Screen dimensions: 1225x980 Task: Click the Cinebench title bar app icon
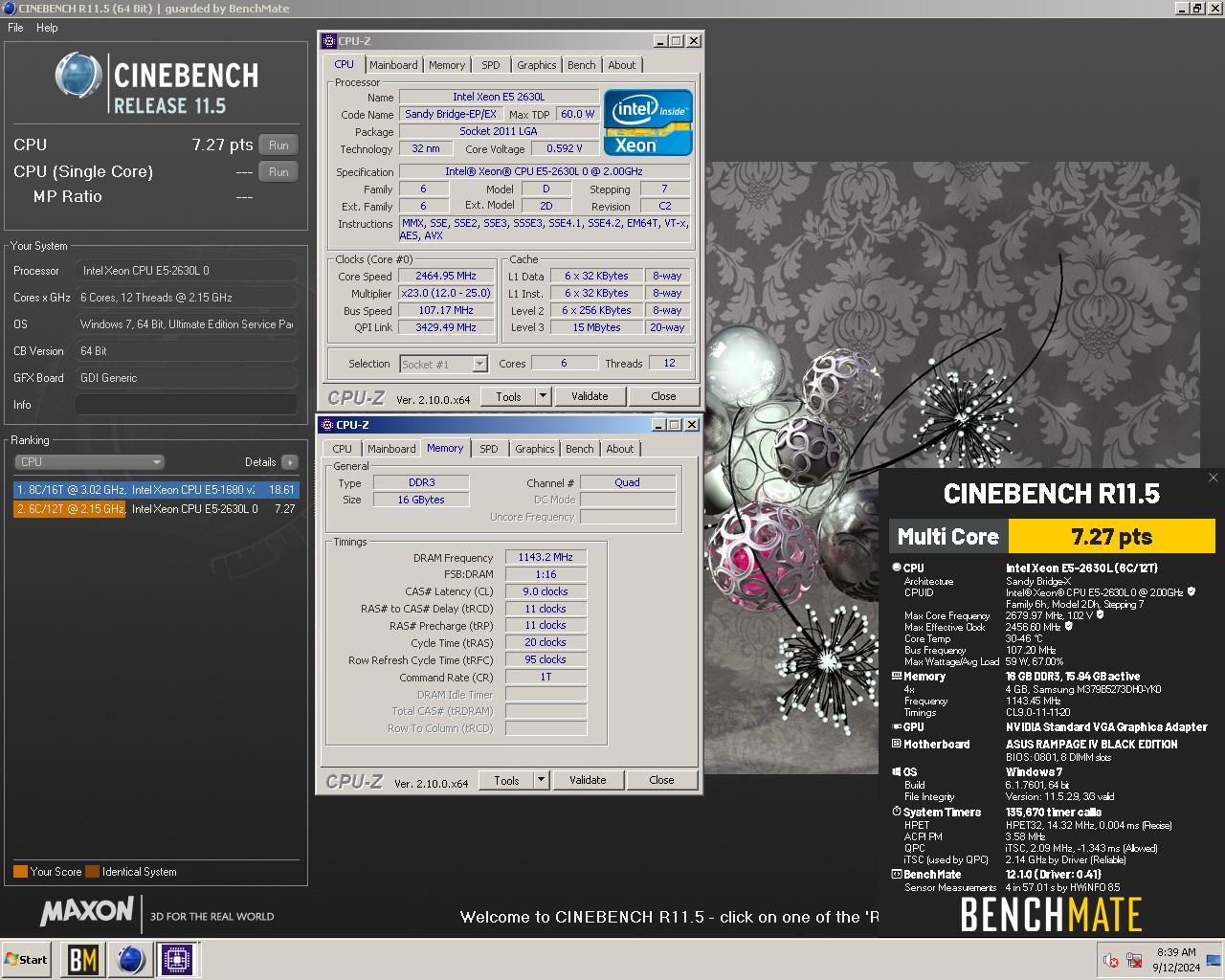coord(9,8)
